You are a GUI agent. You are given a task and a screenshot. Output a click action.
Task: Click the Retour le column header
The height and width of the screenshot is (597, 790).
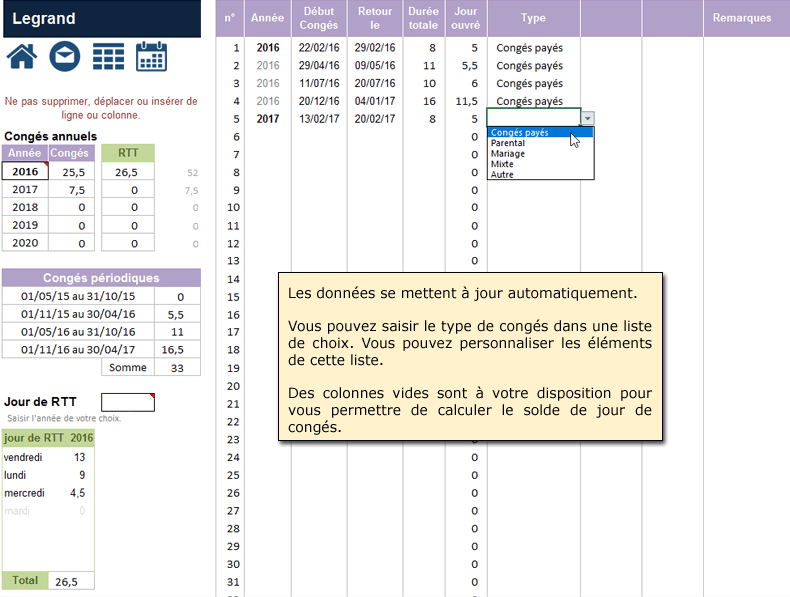(x=375, y=18)
